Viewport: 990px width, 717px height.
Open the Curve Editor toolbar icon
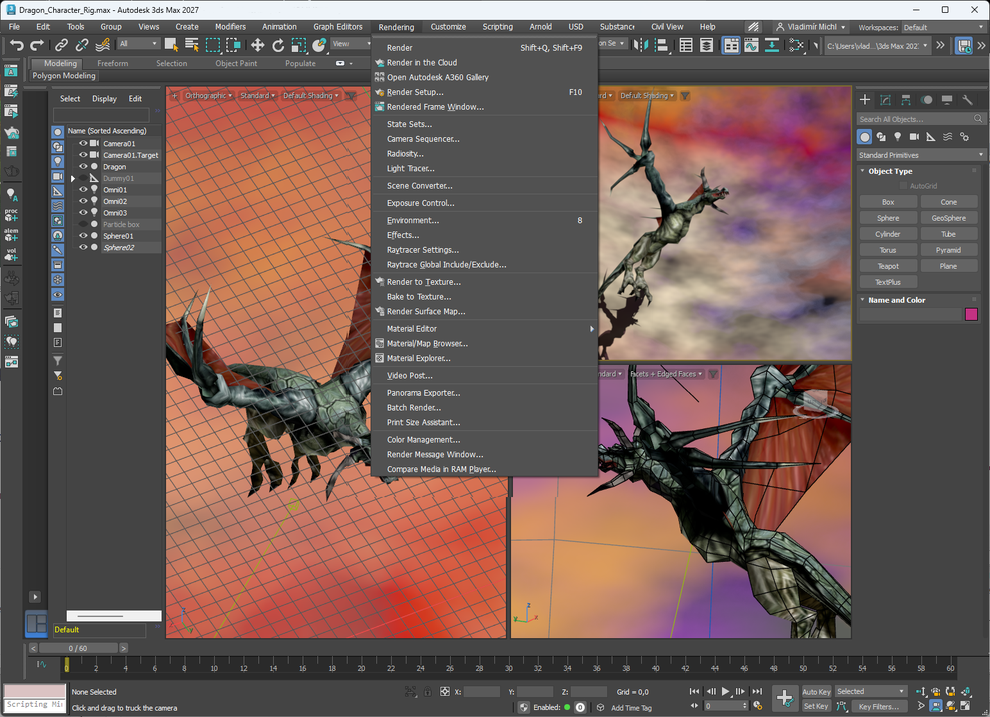point(751,45)
